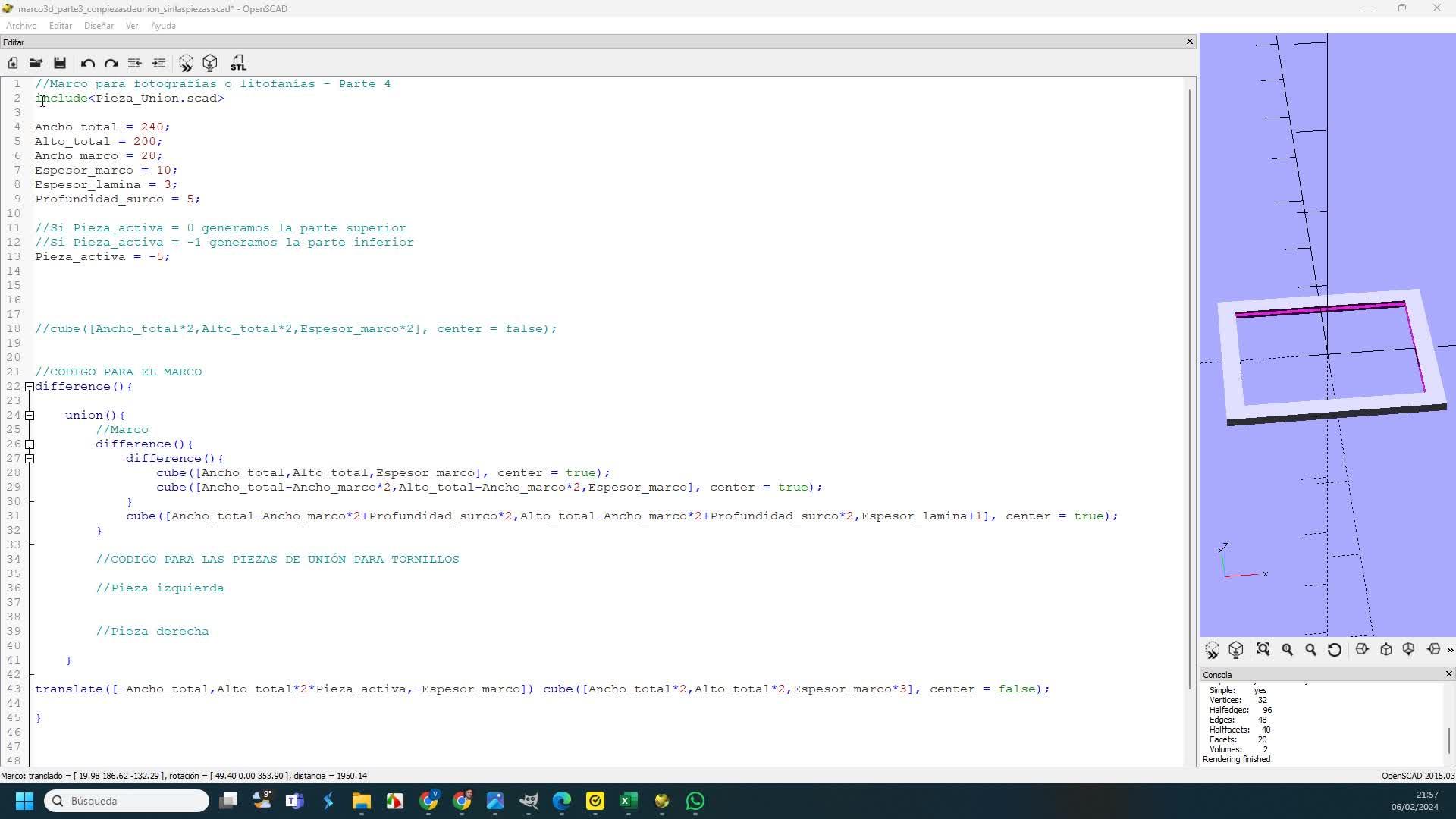Image resolution: width=1456 pixels, height=819 pixels.
Task: Click the Unindent code icon
Action: [134, 63]
